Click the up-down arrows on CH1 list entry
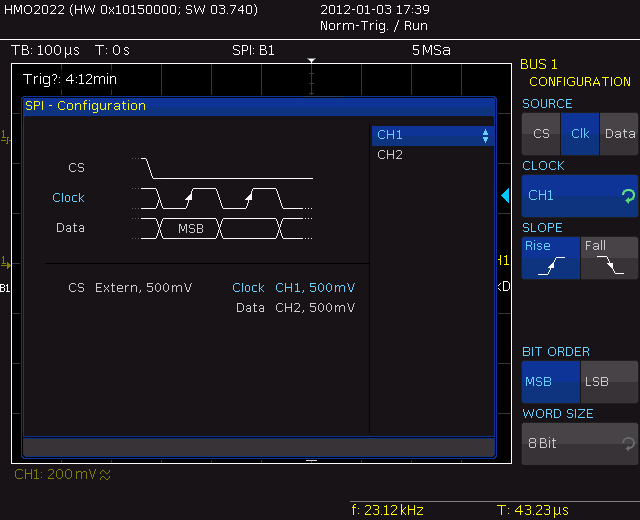Viewport: 640px width, 520px height. click(485, 136)
